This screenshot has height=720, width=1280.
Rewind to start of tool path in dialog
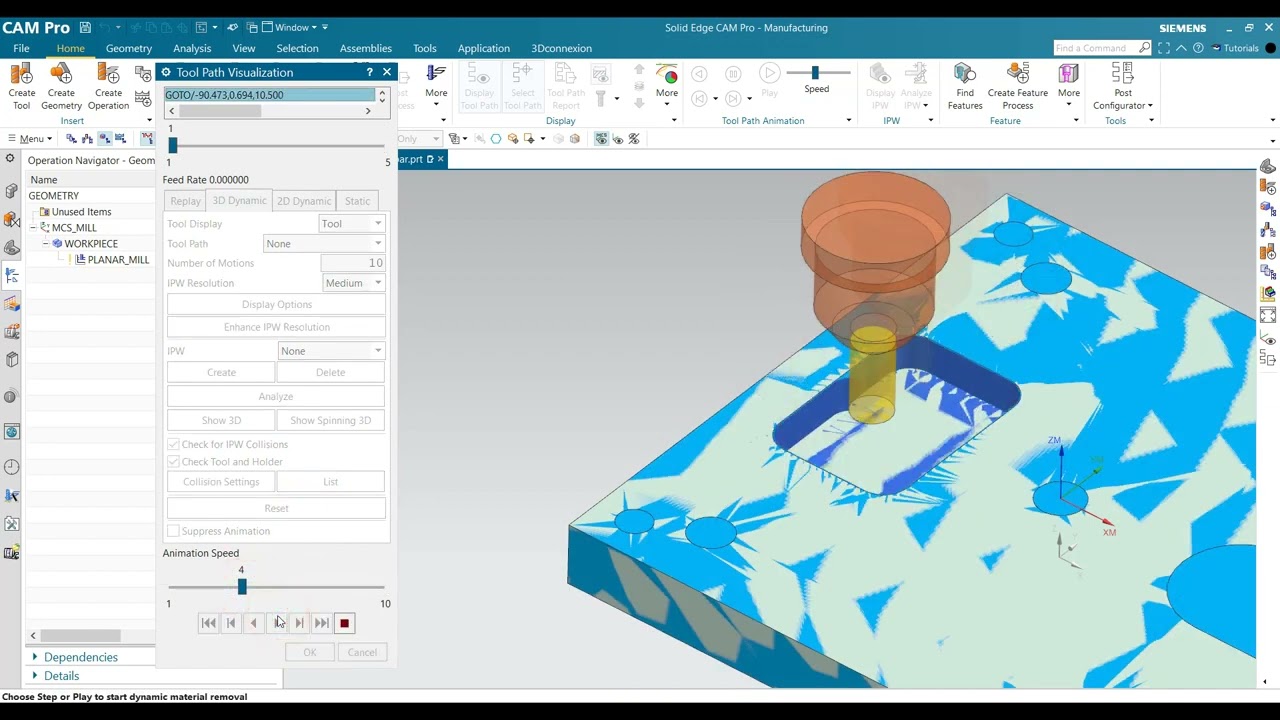208,623
